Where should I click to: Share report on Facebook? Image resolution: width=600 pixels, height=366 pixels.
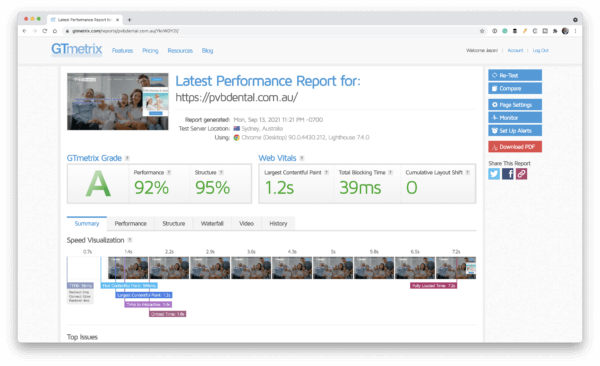coord(507,174)
